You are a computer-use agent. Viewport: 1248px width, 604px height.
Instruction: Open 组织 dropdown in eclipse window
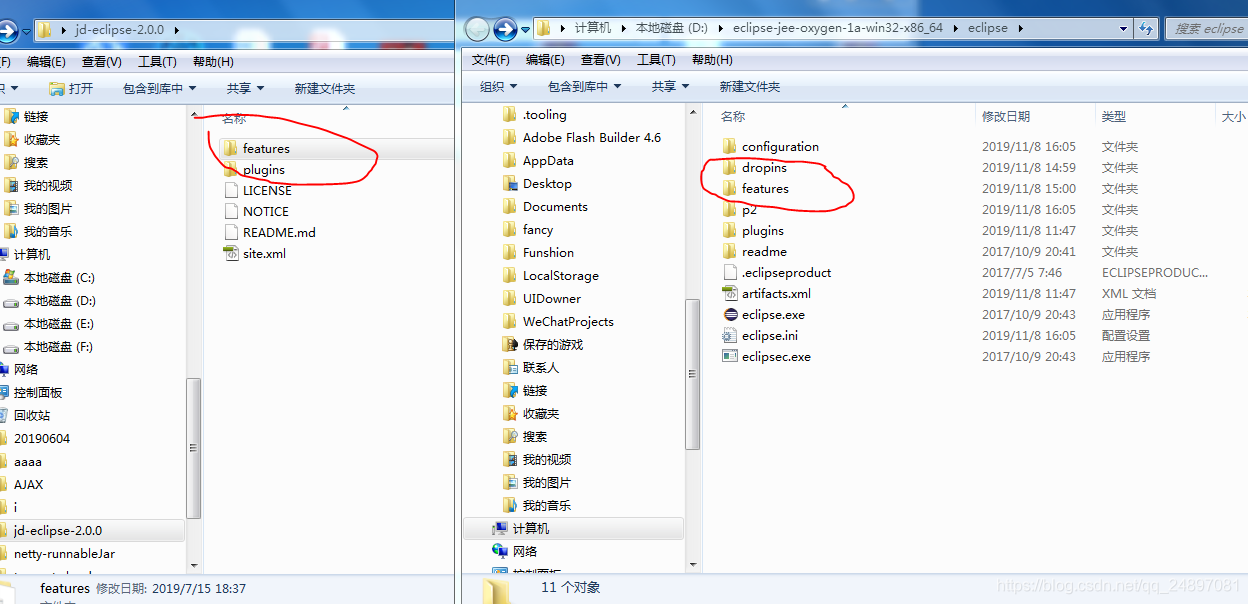(498, 87)
